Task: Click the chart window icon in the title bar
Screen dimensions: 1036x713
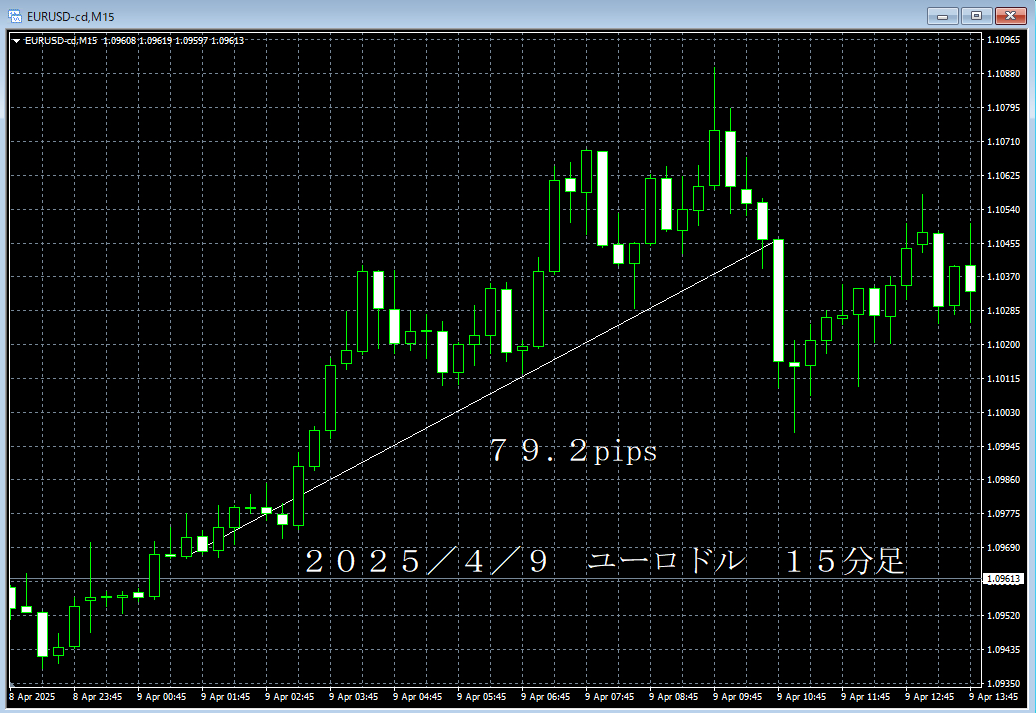Action: click(x=15, y=16)
